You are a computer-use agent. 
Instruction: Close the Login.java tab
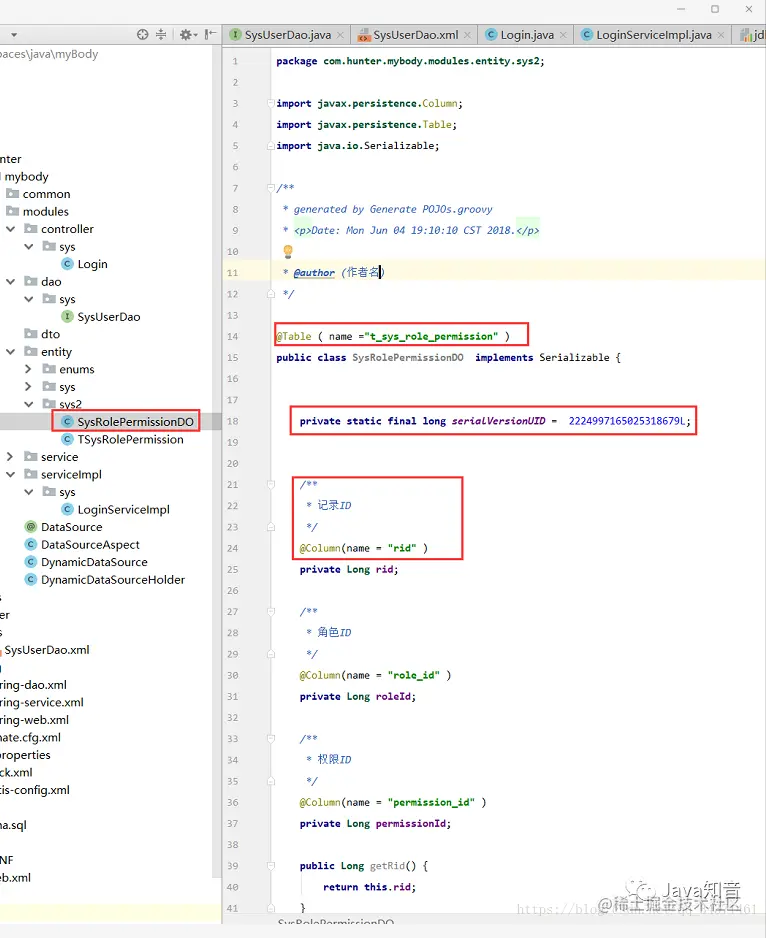click(563, 35)
